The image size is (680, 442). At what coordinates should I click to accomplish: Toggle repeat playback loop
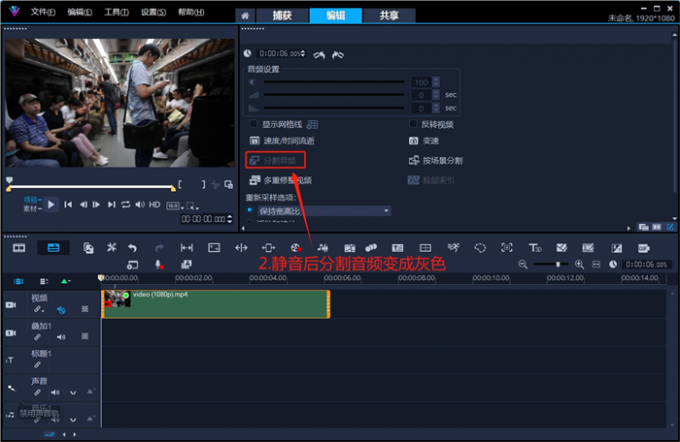pos(126,204)
